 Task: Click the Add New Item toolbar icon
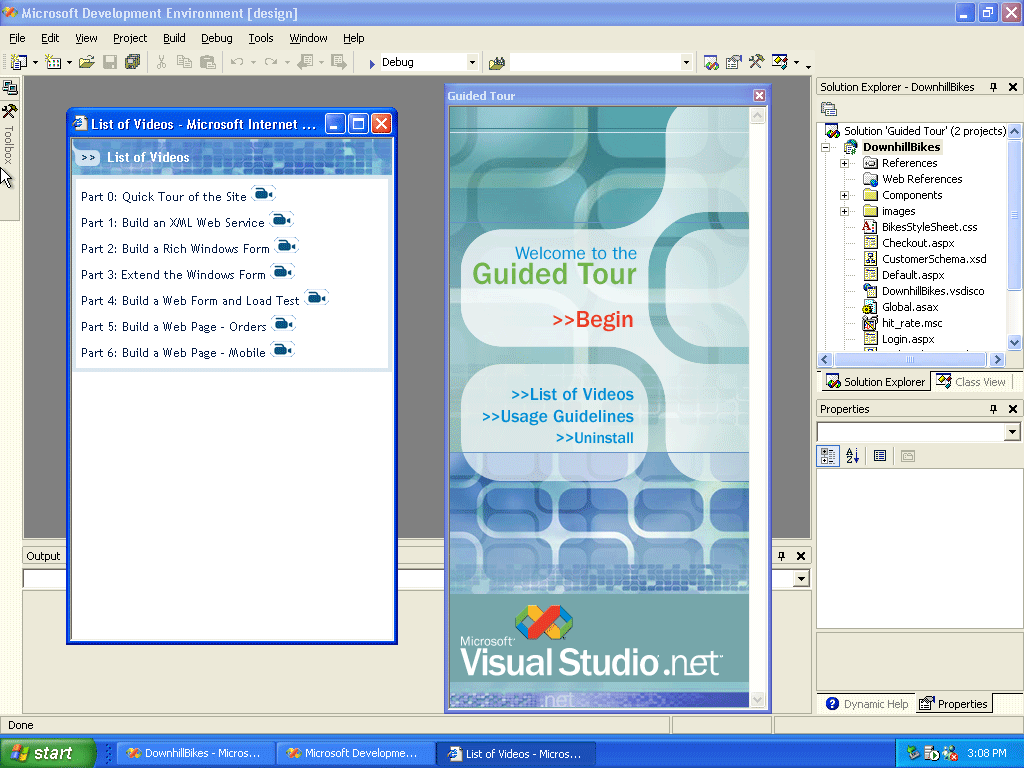[52, 62]
